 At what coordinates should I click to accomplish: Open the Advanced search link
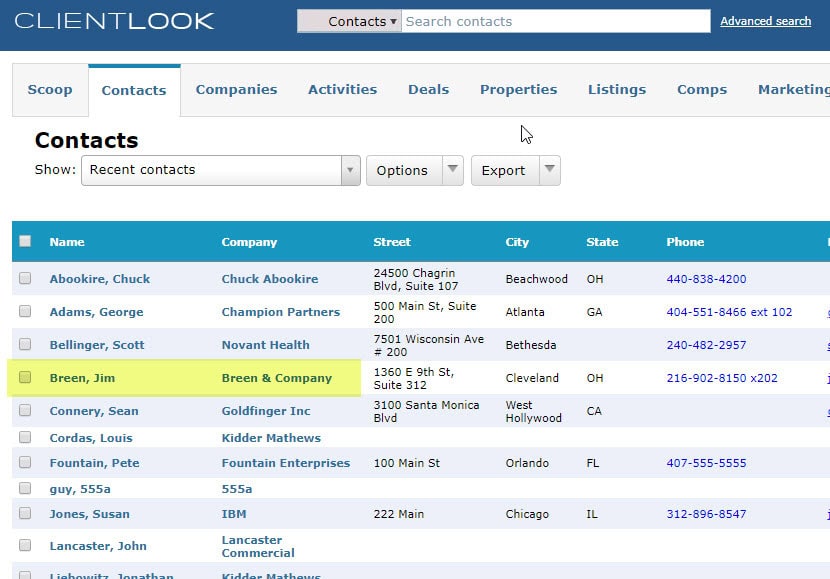click(765, 21)
